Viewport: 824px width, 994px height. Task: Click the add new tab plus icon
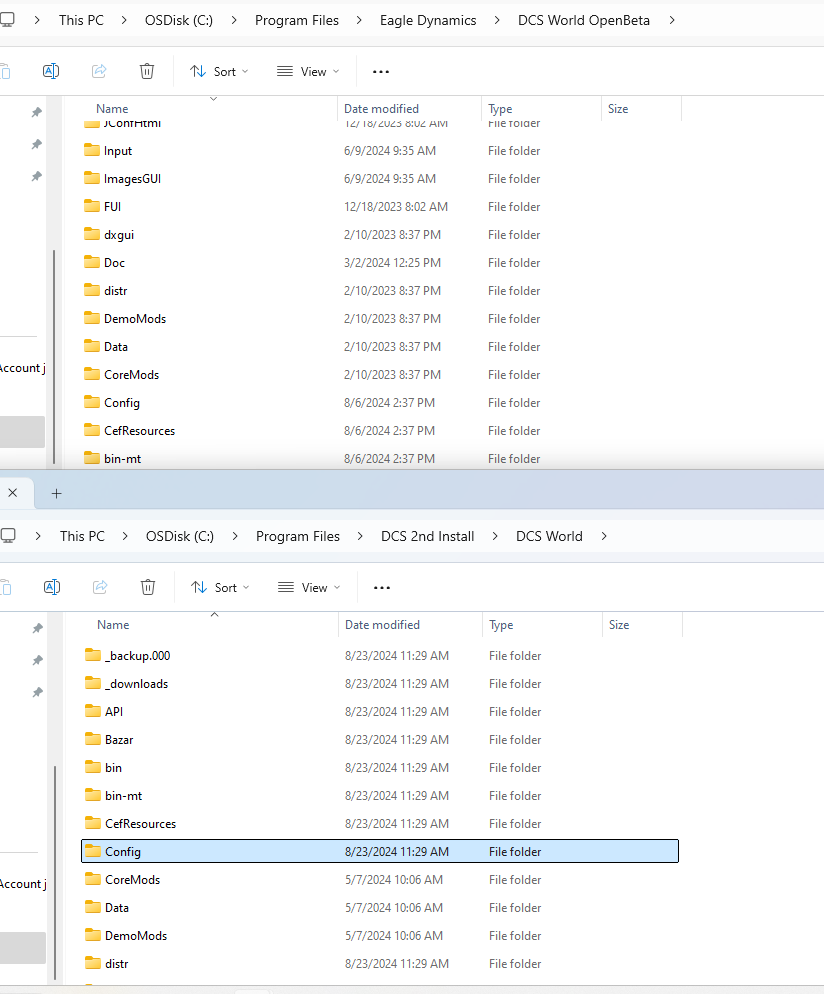[56, 493]
